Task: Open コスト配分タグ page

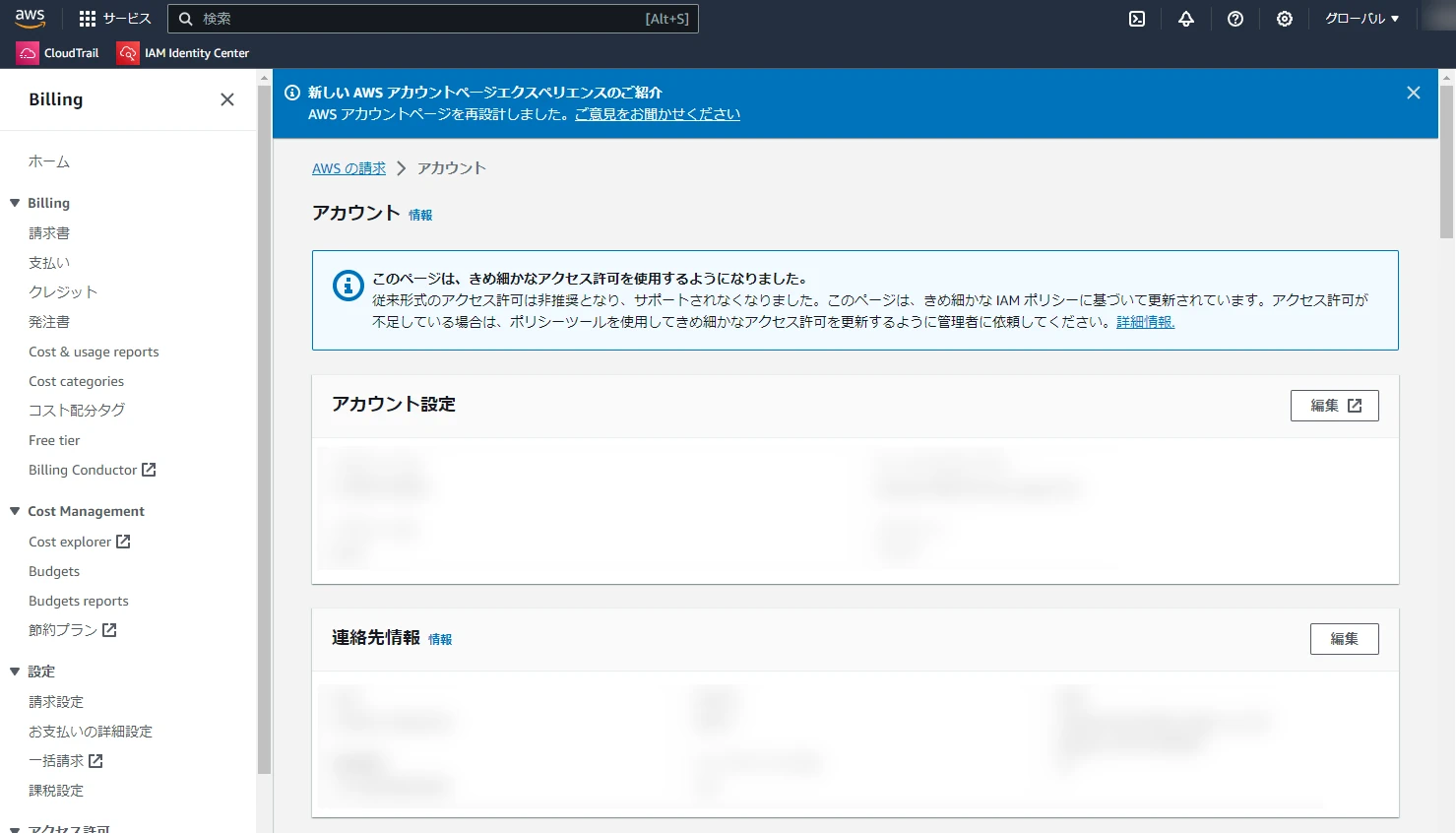Action: [77, 411]
